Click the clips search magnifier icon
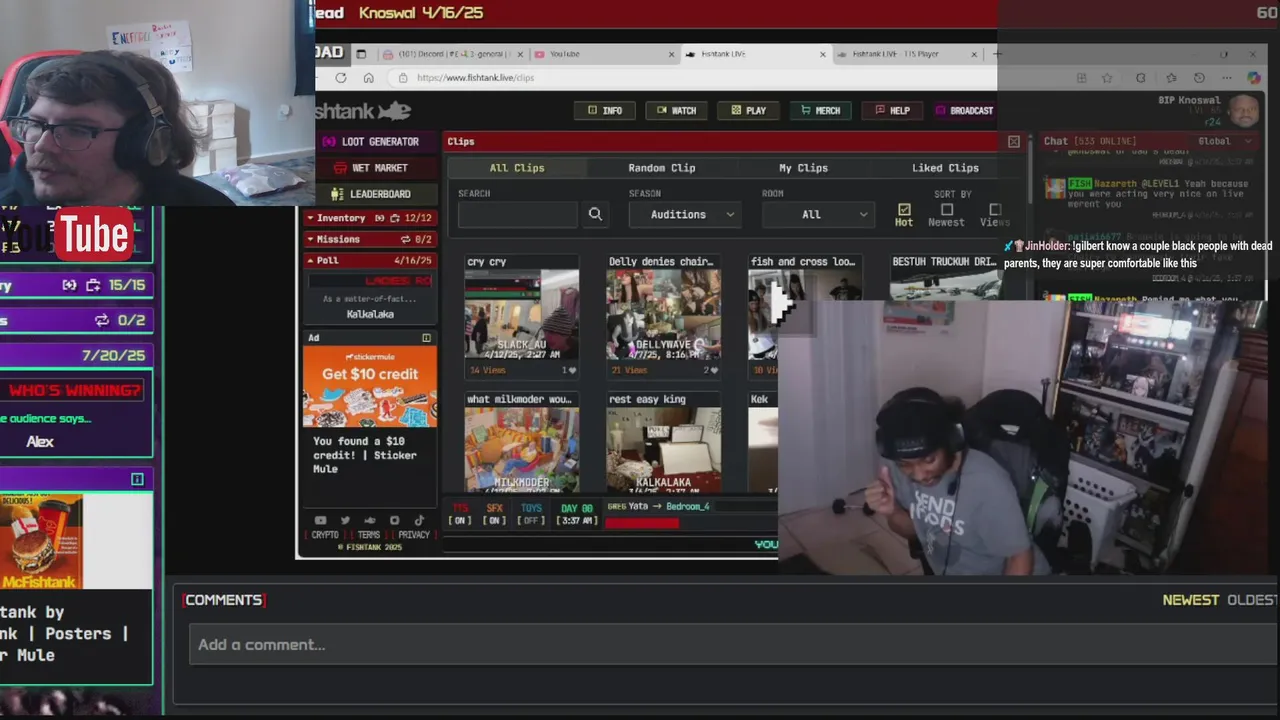The image size is (1280, 720). pos(595,214)
